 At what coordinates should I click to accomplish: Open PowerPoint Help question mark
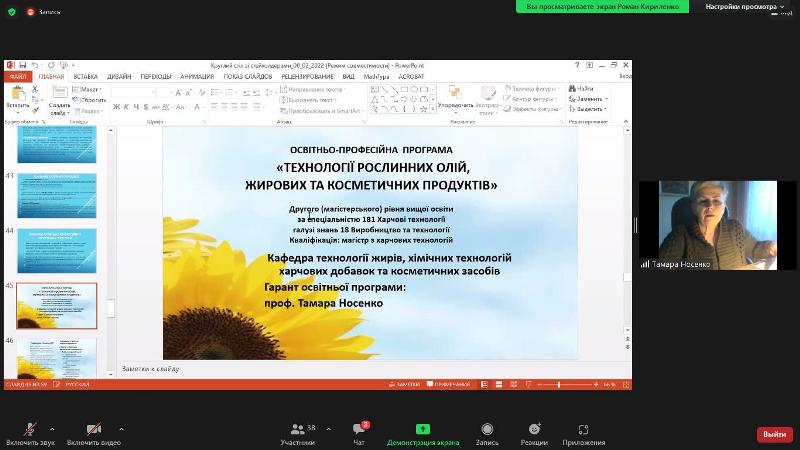577,65
